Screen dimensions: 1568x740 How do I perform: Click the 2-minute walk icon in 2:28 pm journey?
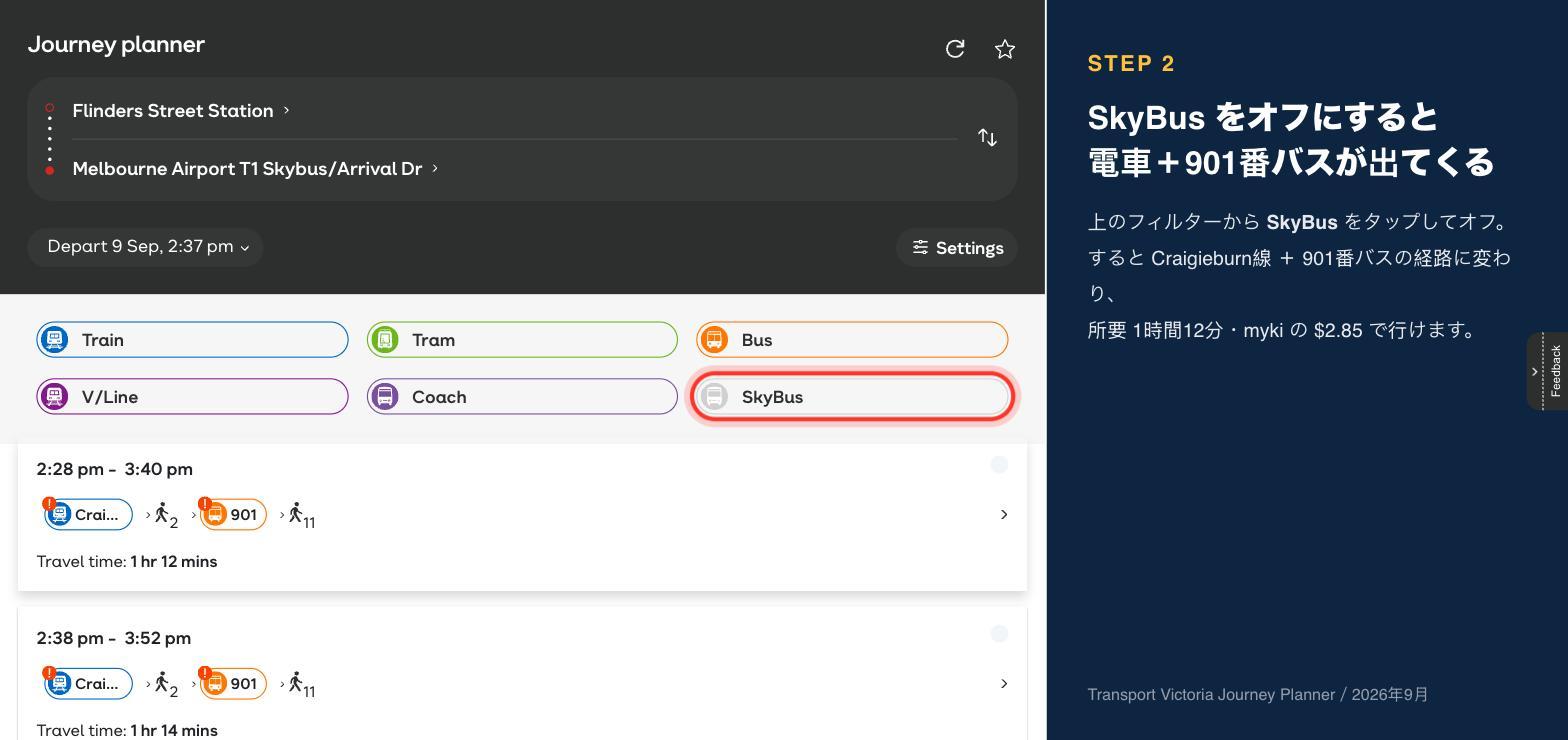(165, 516)
